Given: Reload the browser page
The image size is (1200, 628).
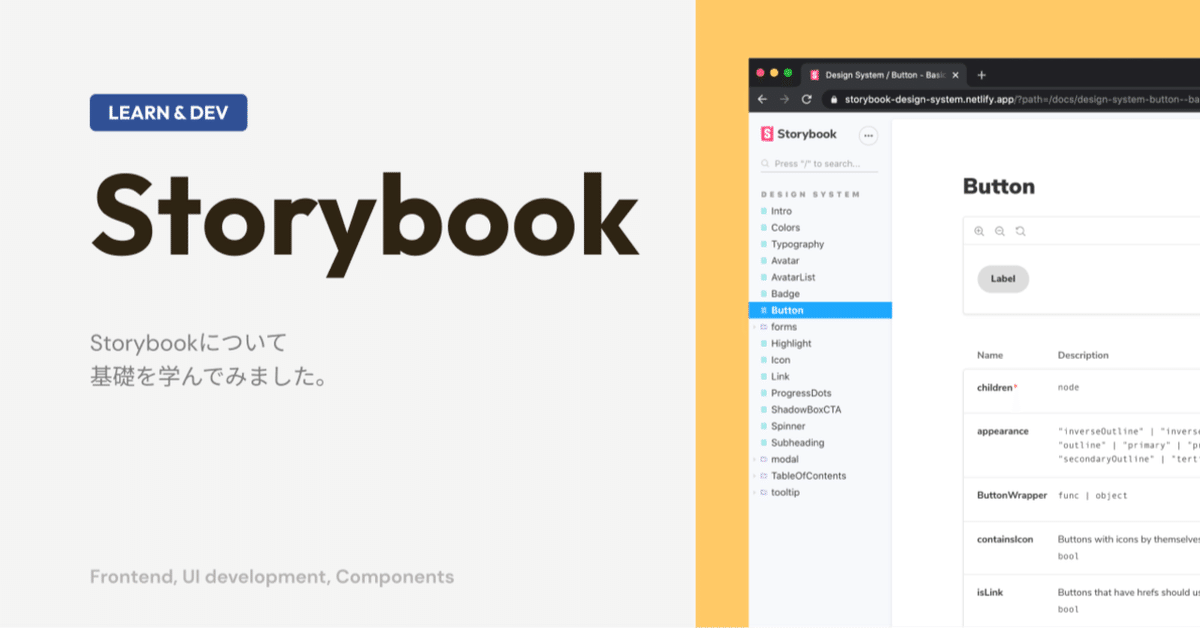Looking at the screenshot, I should coord(807,99).
